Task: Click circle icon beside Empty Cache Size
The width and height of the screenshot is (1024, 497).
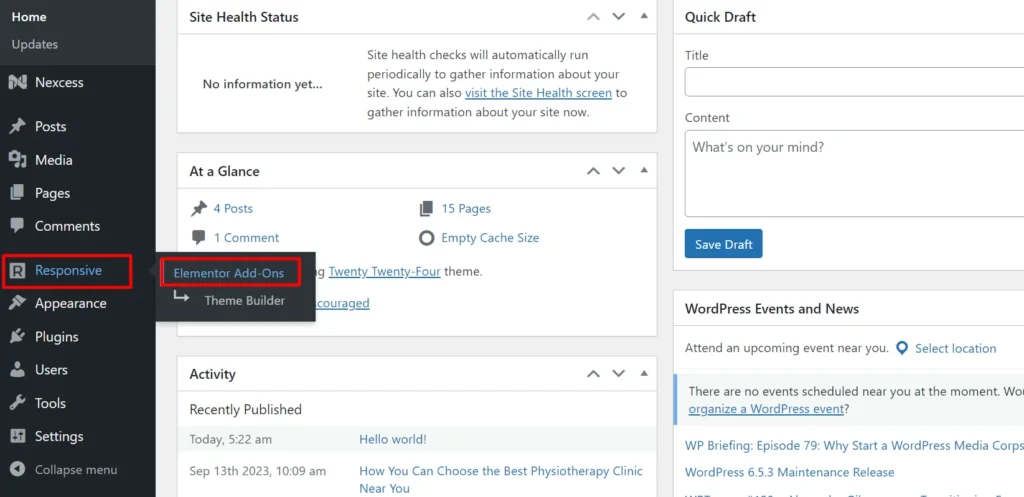Action: 426,238
